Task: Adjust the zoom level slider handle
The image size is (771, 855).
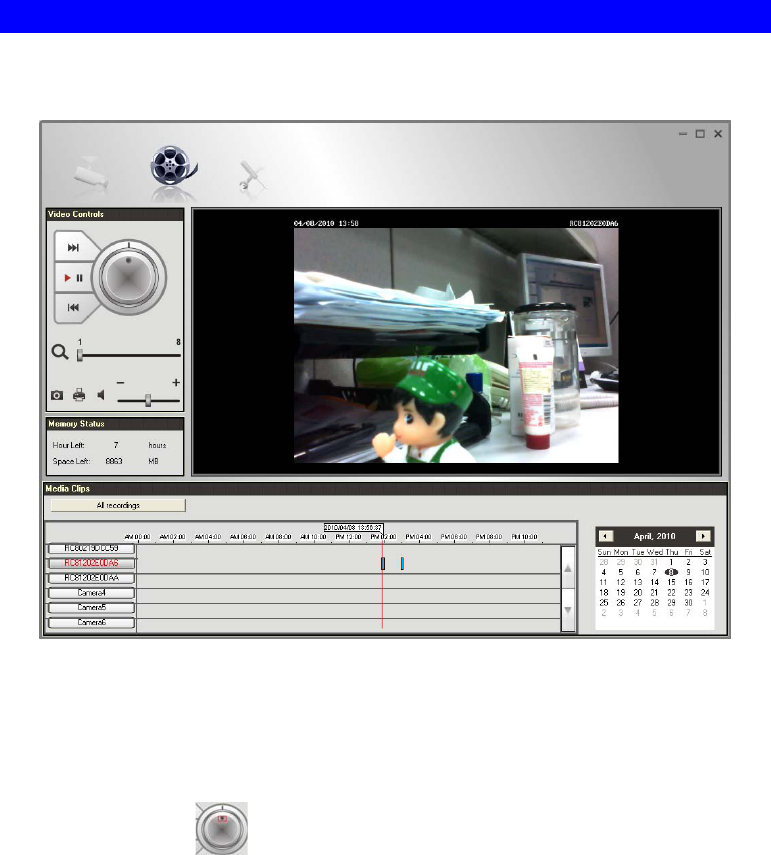Action: 80,355
